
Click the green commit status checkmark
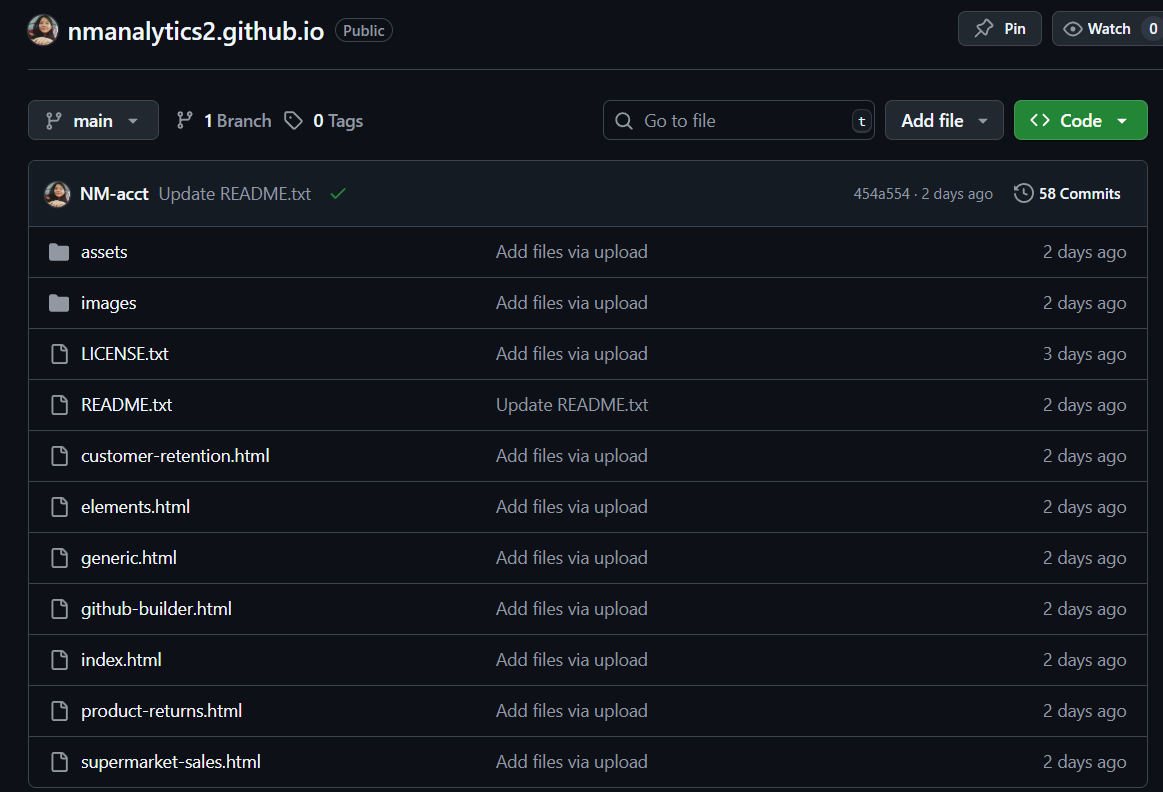[338, 194]
